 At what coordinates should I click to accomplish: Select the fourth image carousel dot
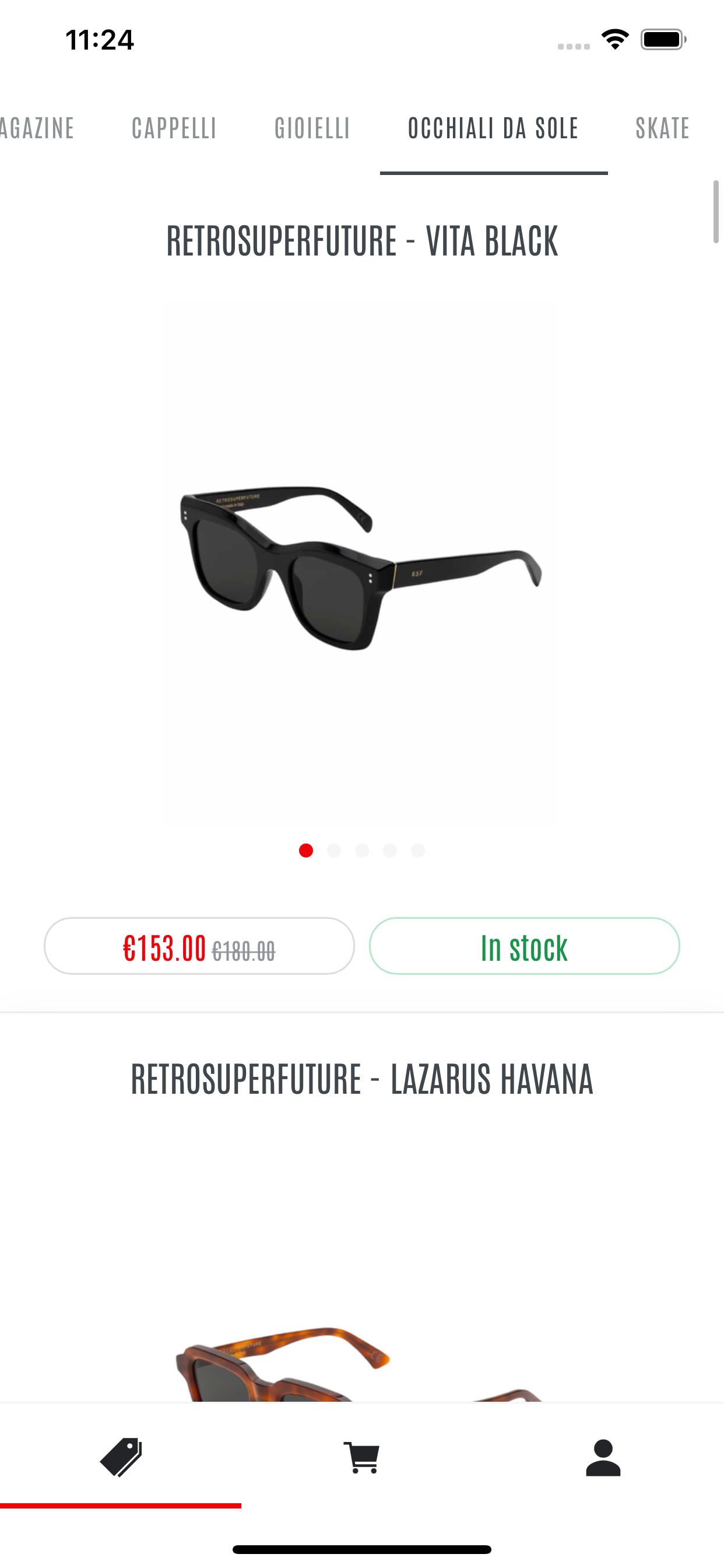coord(390,850)
